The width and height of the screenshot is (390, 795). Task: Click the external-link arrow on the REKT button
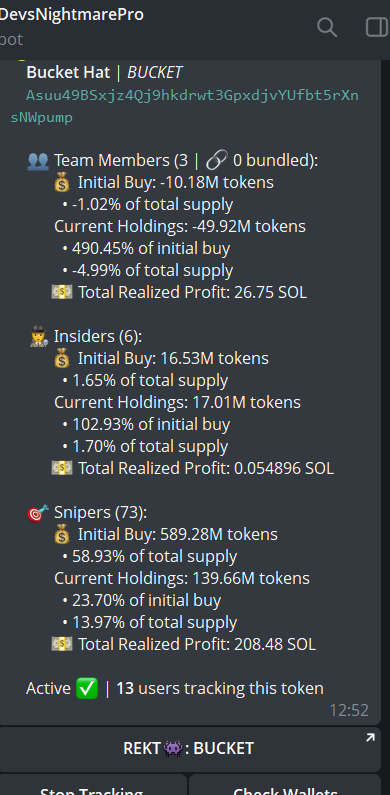tap(370, 738)
